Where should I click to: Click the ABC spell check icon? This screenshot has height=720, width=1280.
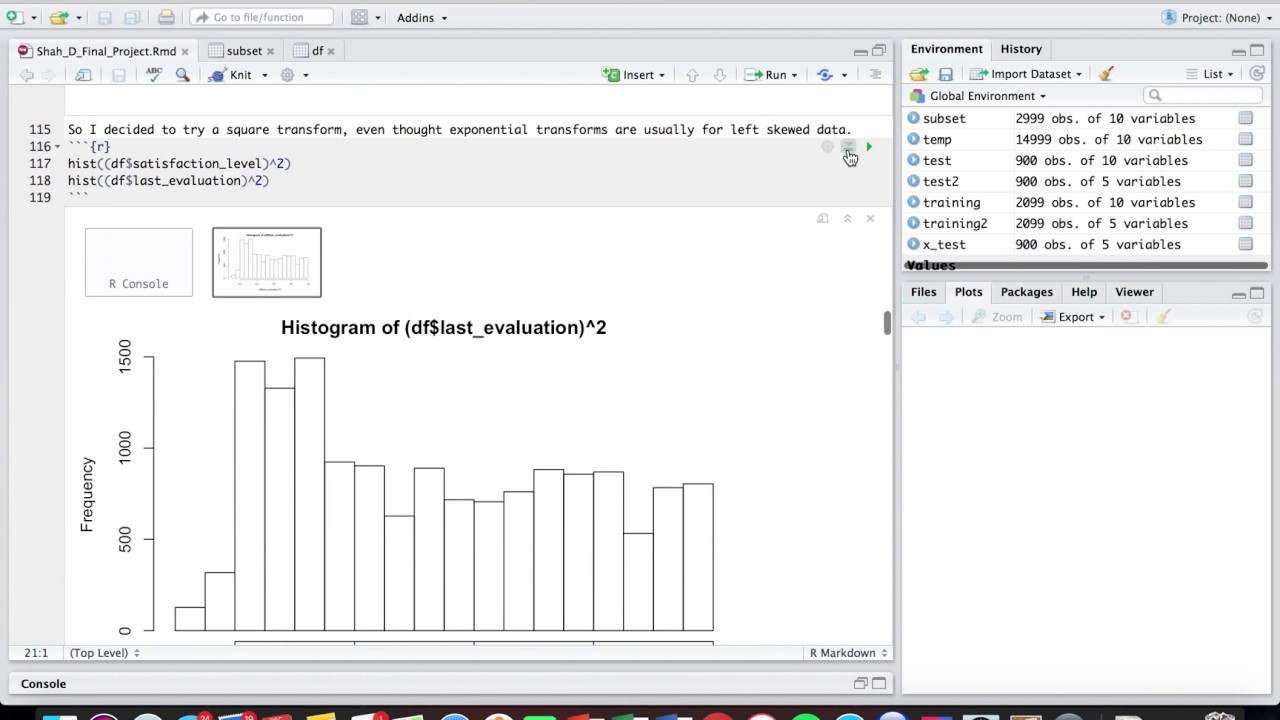(x=154, y=75)
